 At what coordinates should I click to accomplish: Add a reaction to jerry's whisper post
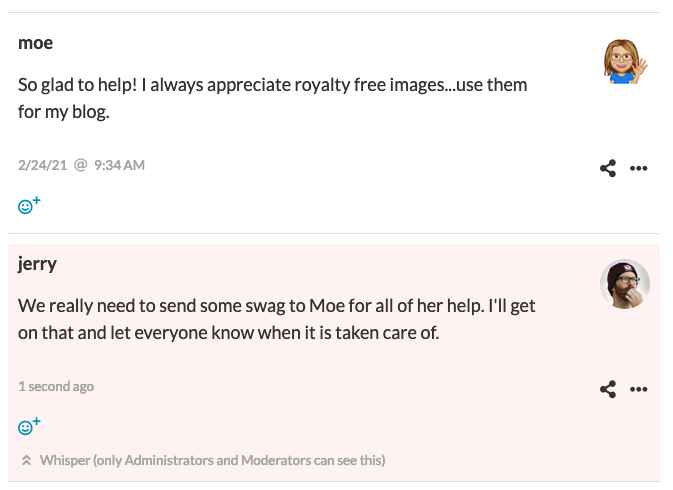(x=29, y=426)
